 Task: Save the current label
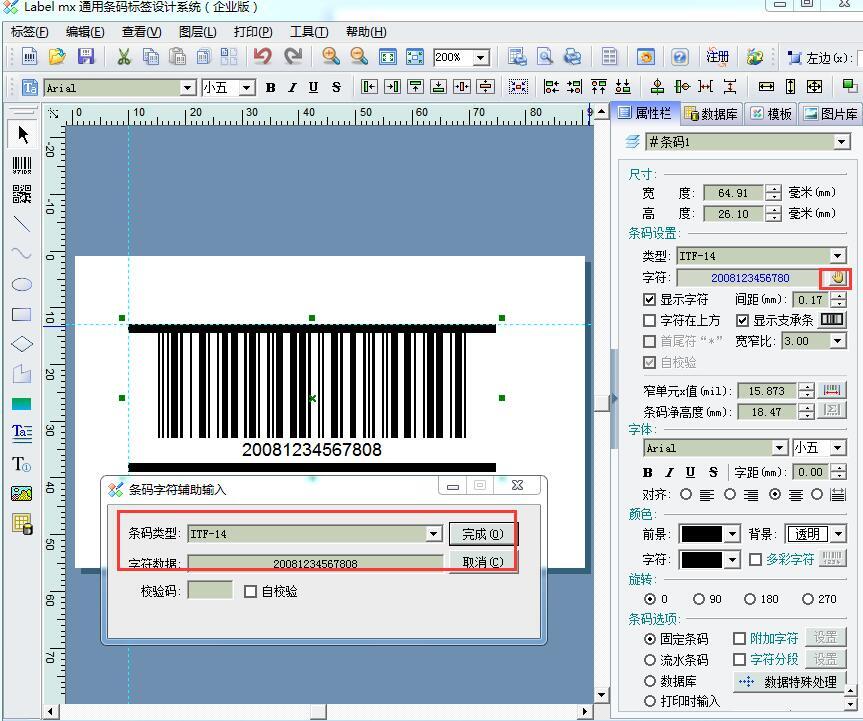pos(86,57)
